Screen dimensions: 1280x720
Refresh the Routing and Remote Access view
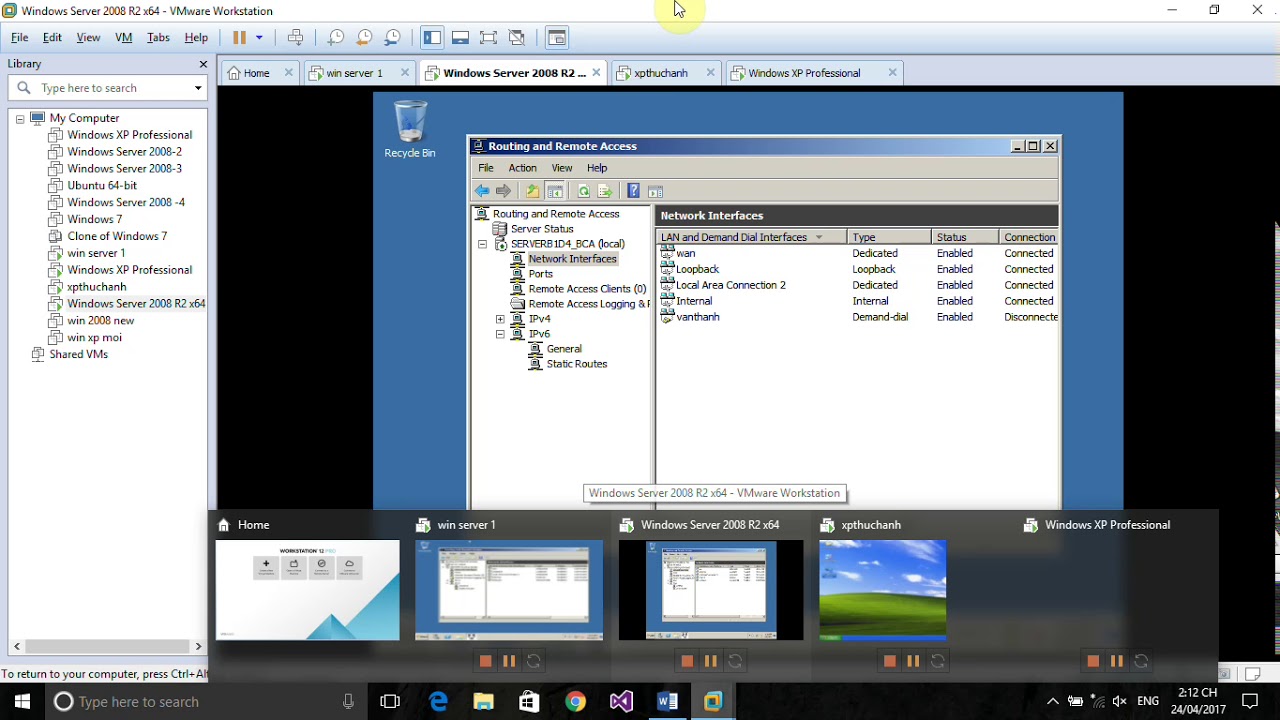[584, 191]
